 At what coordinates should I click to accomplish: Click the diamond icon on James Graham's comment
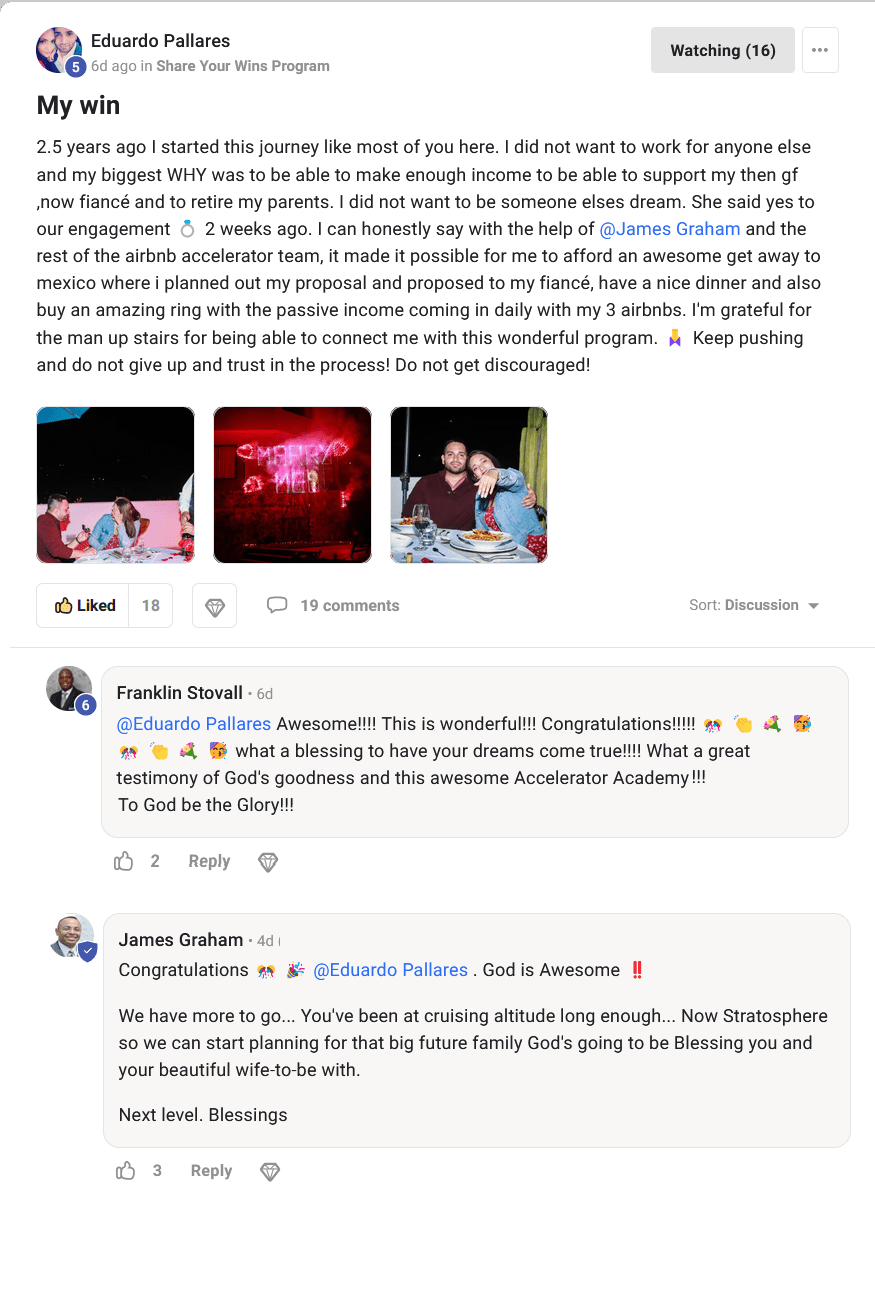pos(270,1171)
